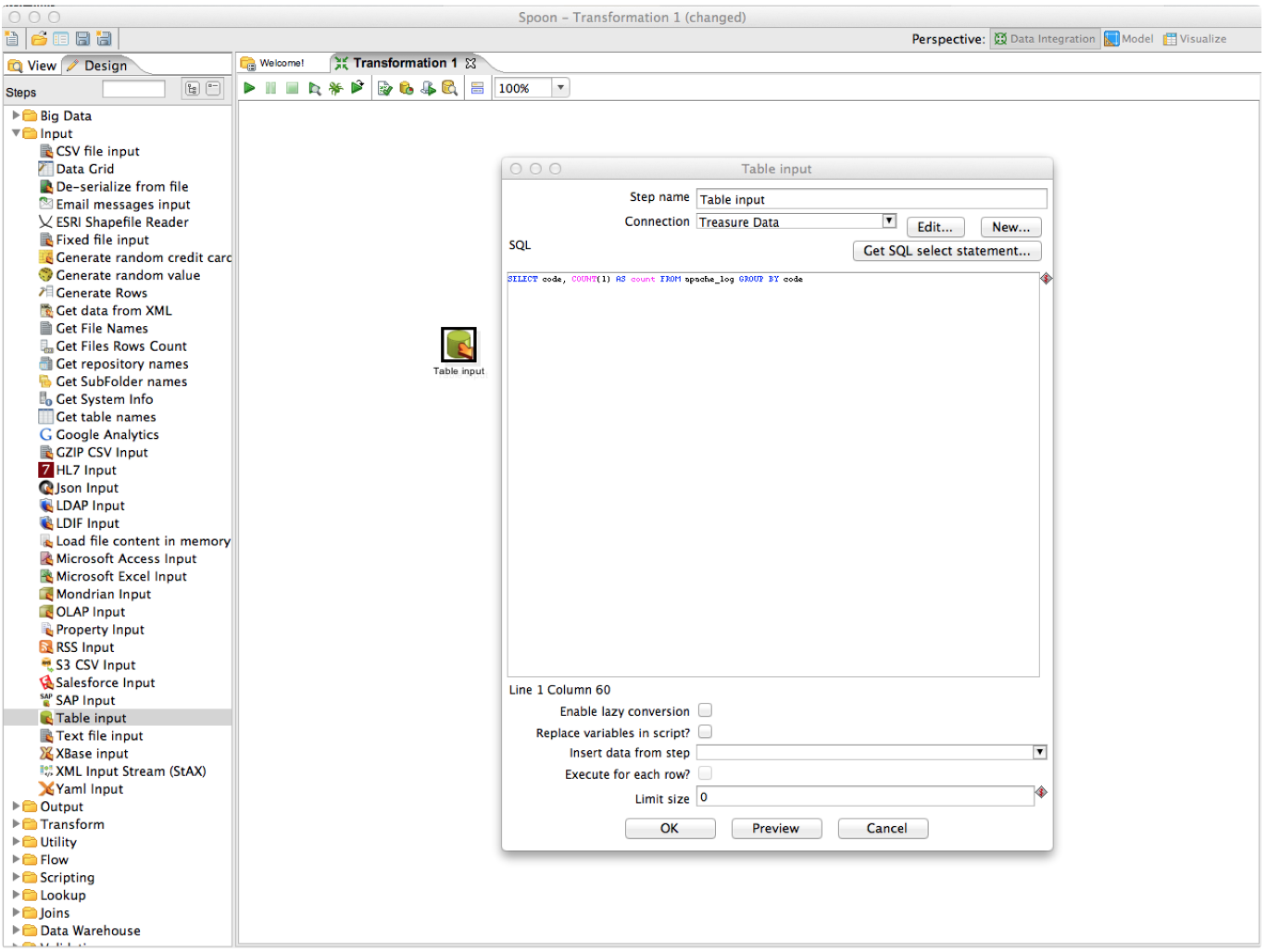Select CSV file input in the Steps tree
This screenshot has width=1267, height=952.
click(x=97, y=151)
